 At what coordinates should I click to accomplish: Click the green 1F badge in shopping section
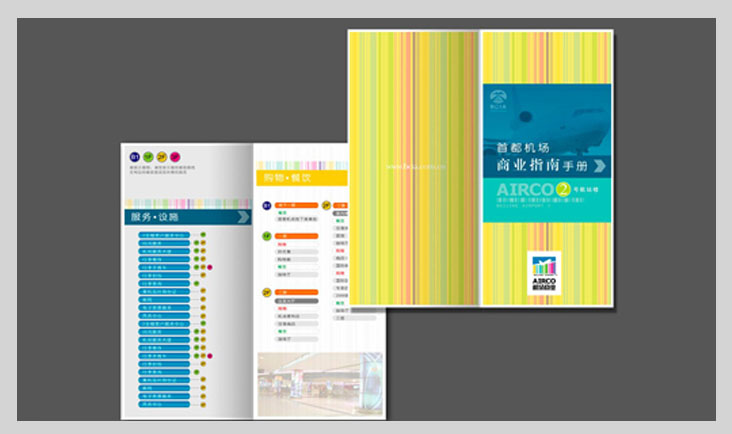coord(267,237)
